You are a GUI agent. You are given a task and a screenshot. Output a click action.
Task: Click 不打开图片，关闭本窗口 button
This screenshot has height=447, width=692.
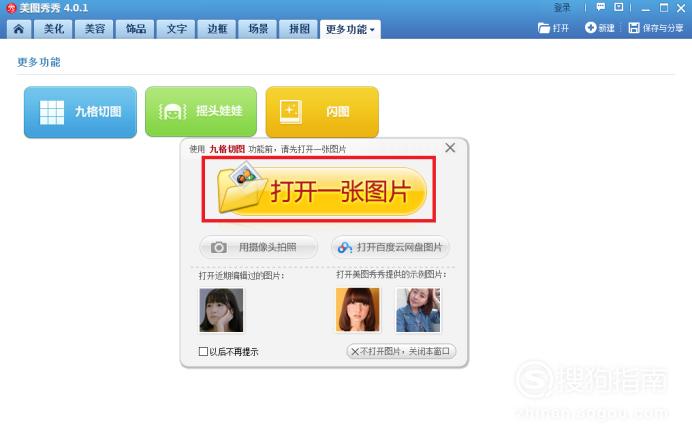401,351
